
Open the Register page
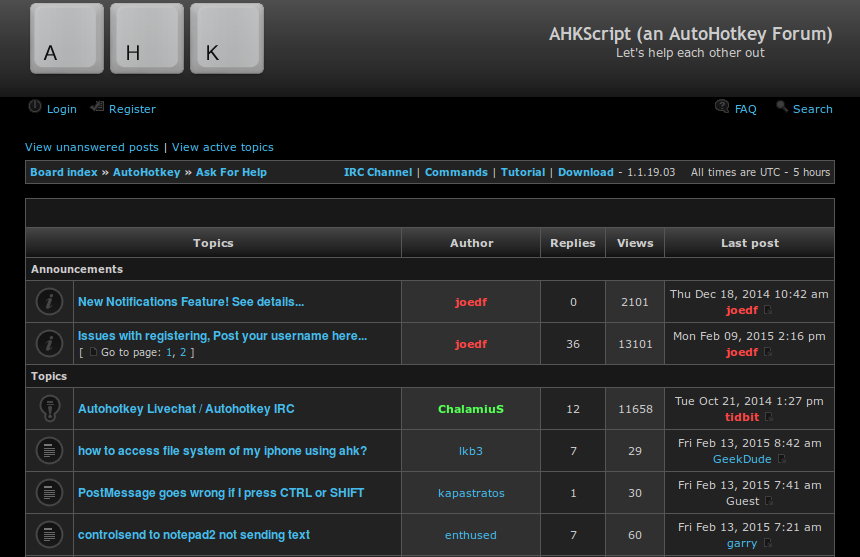[x=132, y=109]
